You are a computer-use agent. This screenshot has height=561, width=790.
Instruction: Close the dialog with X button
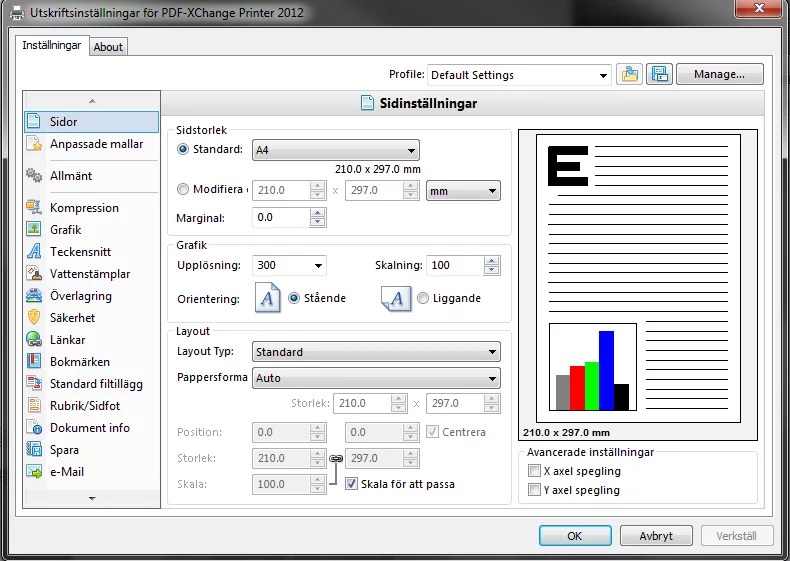[759, 8]
